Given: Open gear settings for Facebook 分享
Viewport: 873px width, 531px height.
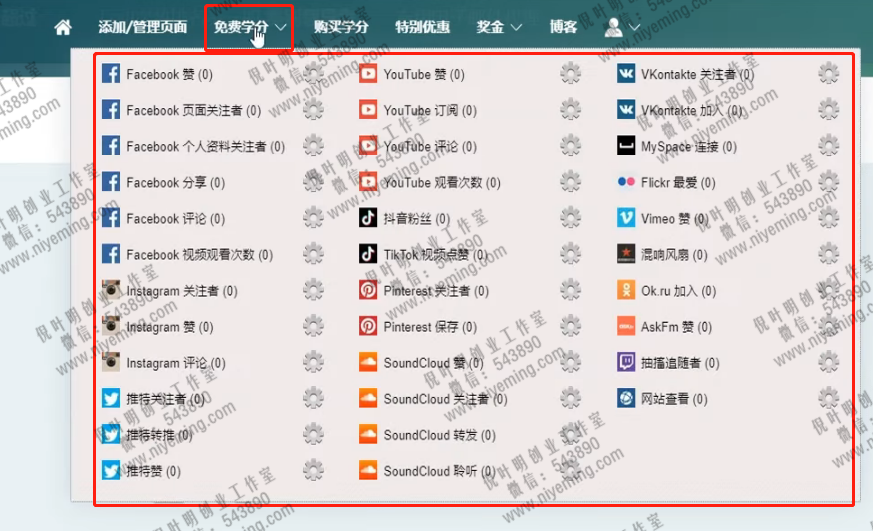Looking at the screenshot, I should [313, 182].
